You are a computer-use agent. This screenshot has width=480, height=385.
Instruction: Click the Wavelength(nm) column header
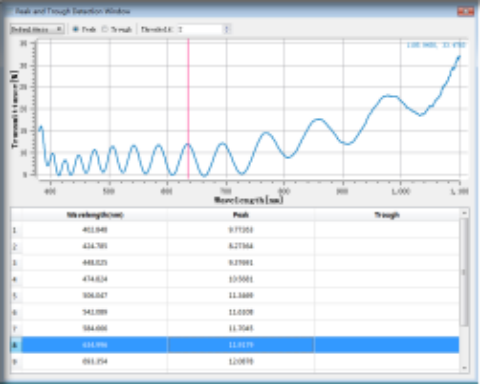[x=95, y=215]
